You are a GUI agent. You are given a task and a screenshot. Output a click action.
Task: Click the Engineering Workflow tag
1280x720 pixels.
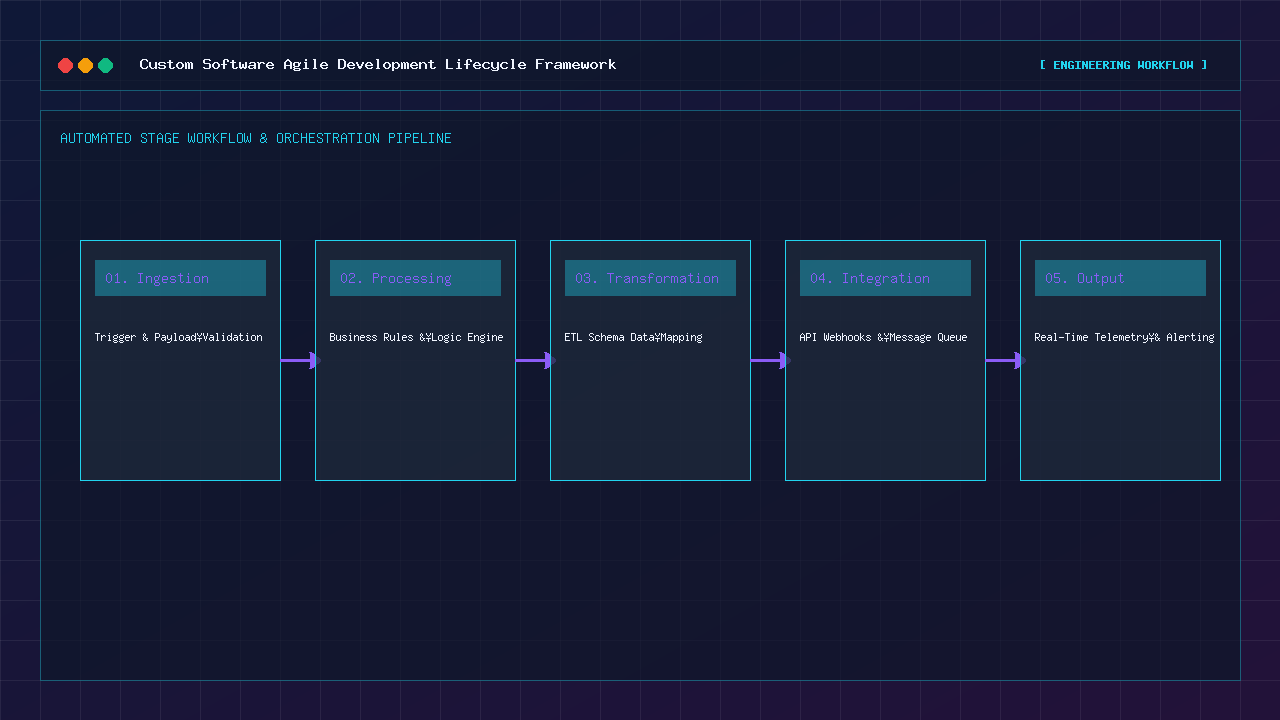[1123, 65]
